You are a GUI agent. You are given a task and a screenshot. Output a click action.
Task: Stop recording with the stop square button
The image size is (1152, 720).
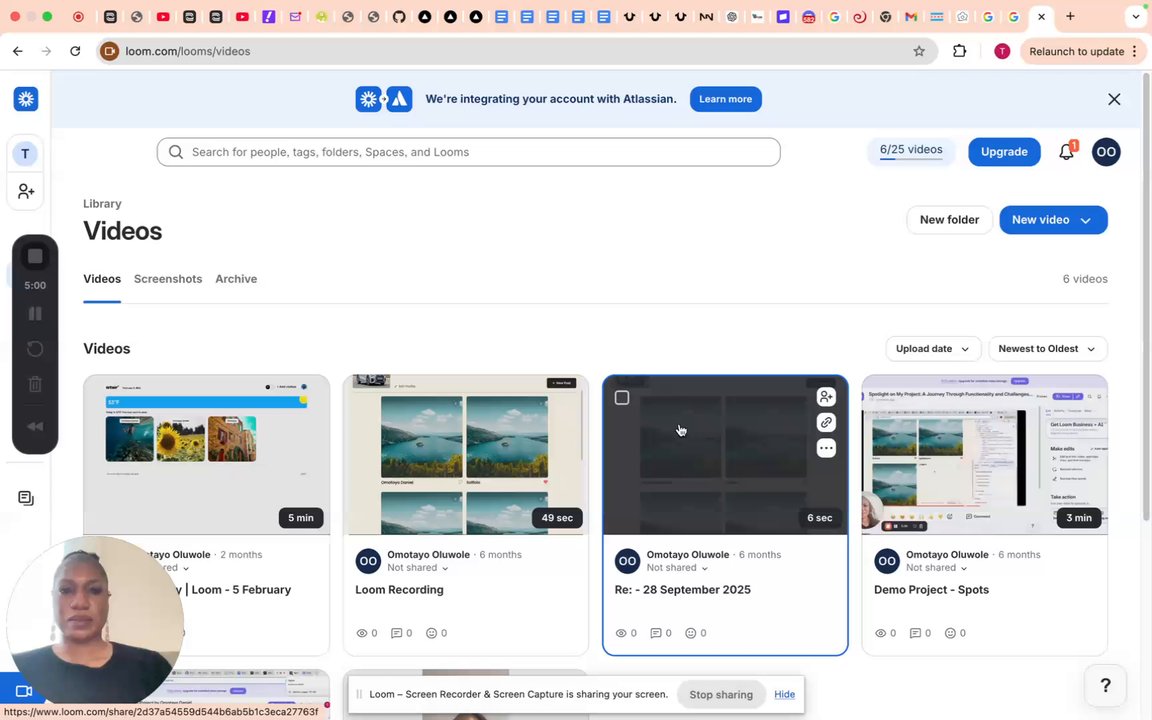(x=35, y=256)
